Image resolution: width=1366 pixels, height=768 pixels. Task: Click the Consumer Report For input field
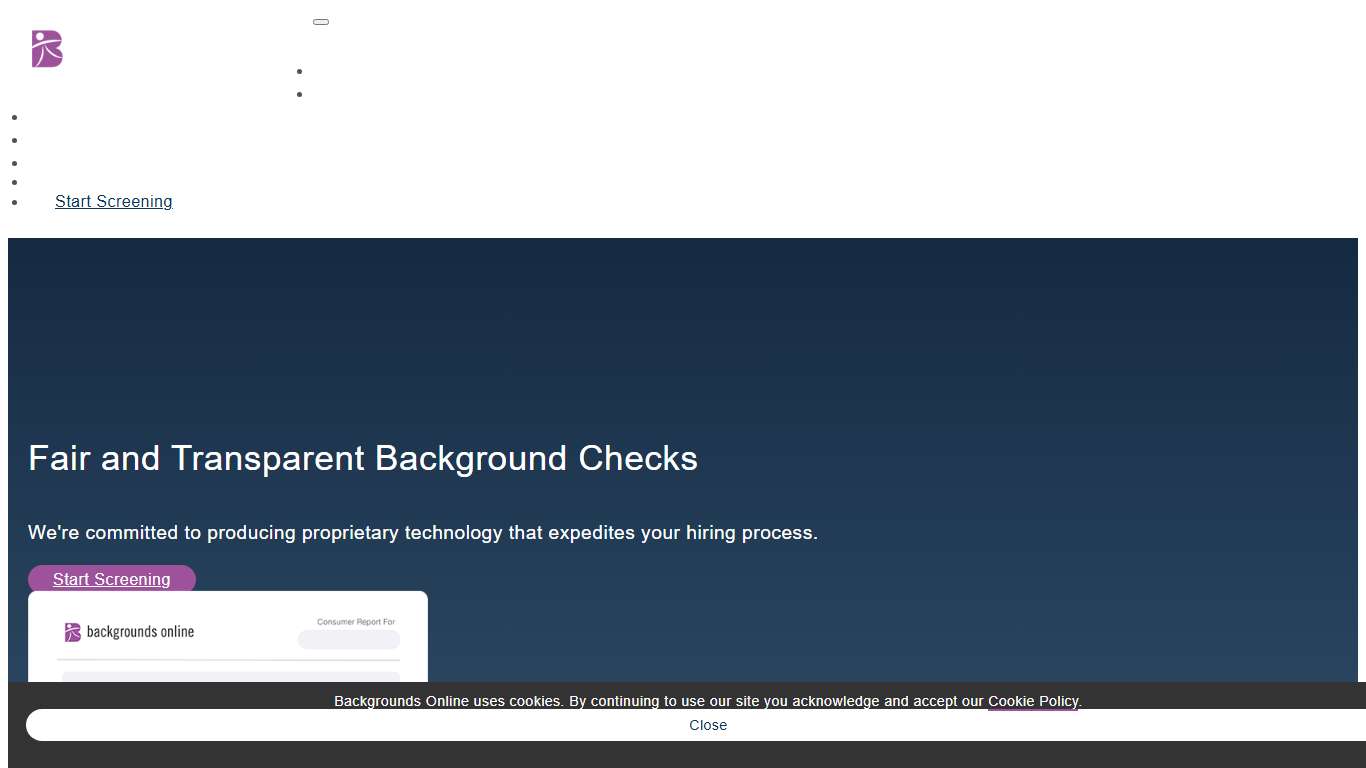348,639
